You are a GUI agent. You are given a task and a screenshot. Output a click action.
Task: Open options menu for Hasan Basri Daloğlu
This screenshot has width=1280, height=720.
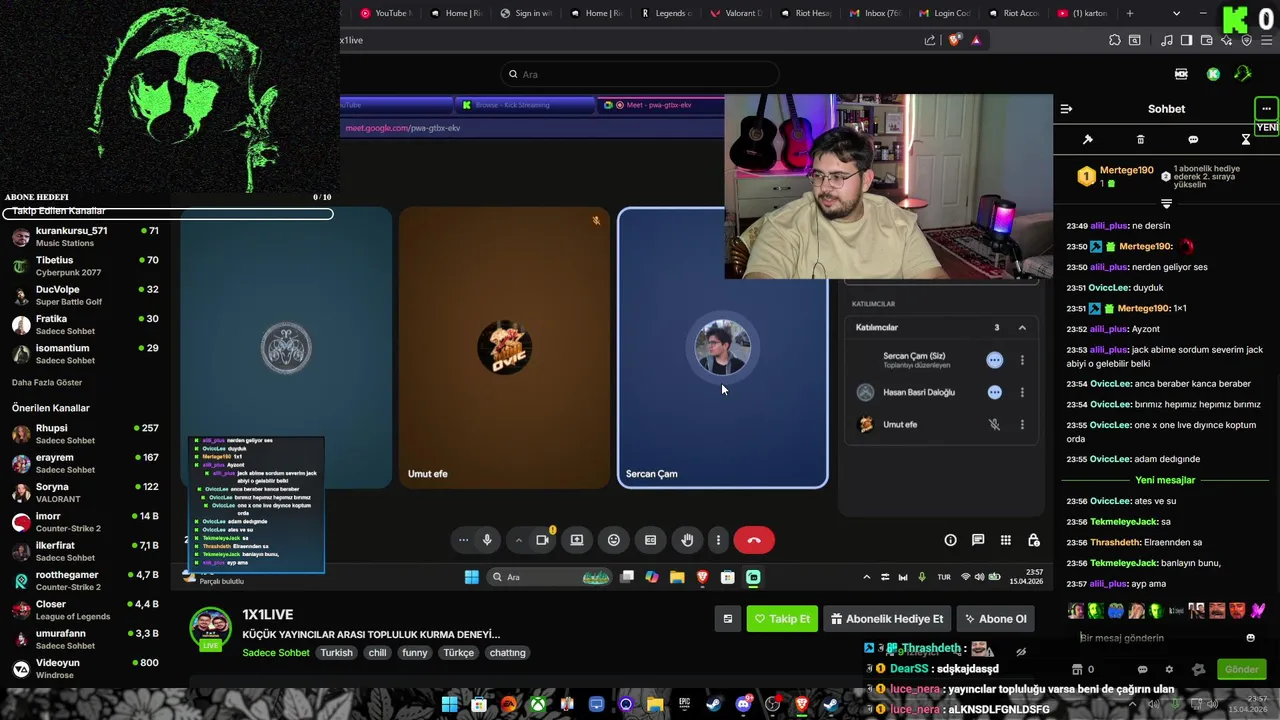coord(1022,393)
